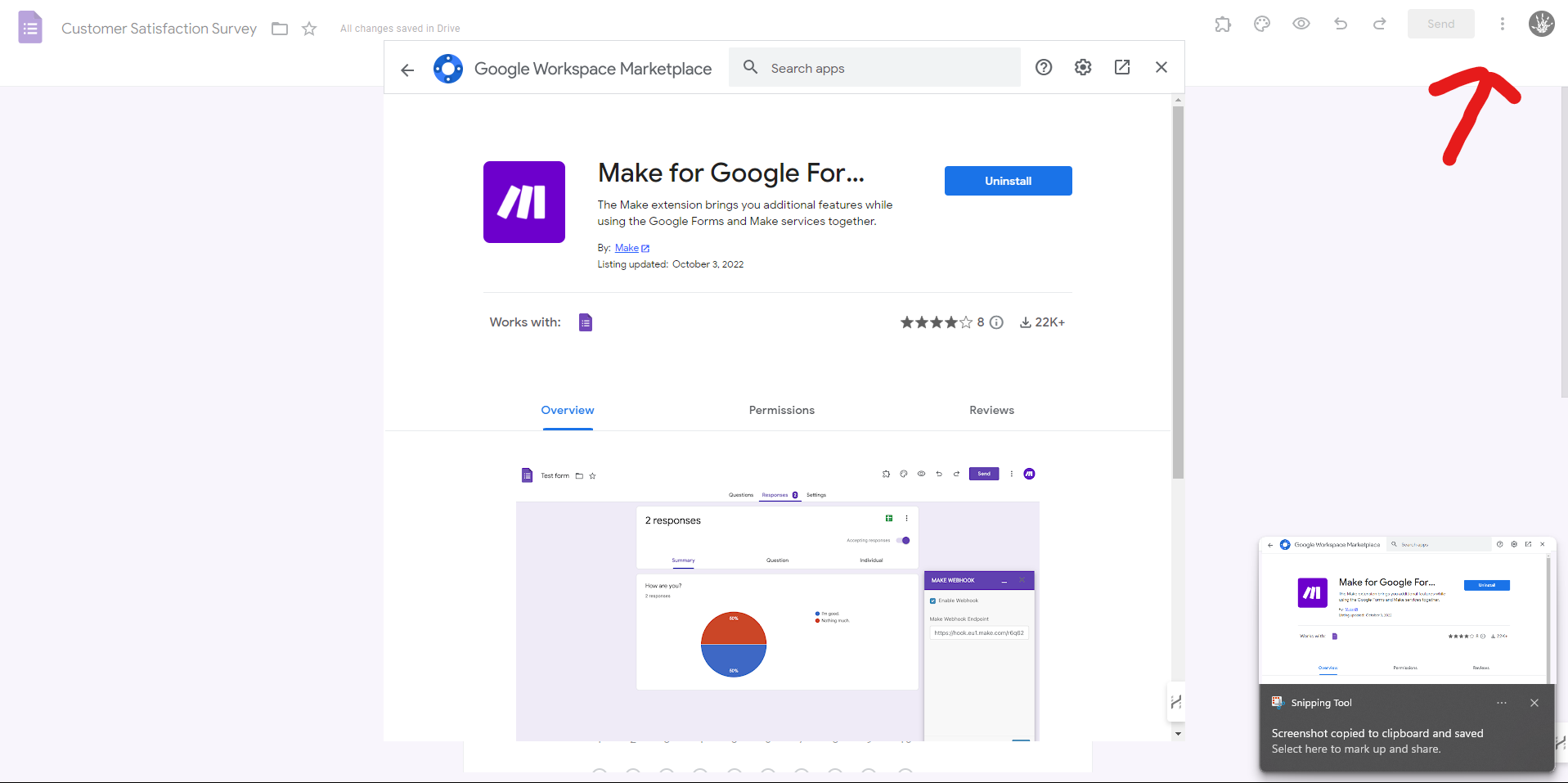Preview form with eye icon
The width and height of the screenshot is (1568, 783).
click(1301, 24)
